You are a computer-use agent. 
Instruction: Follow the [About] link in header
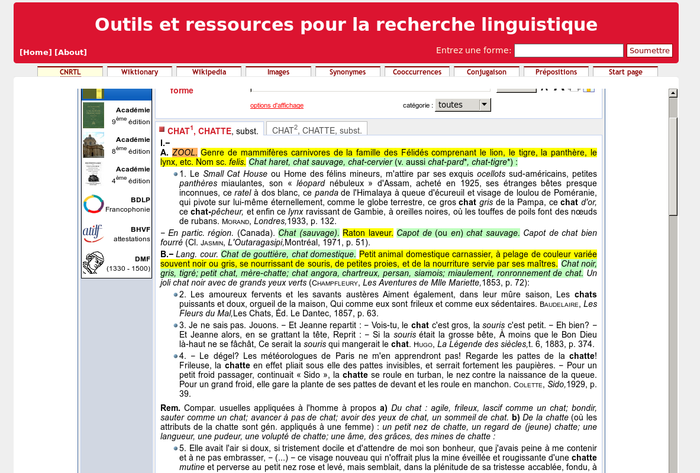click(71, 52)
